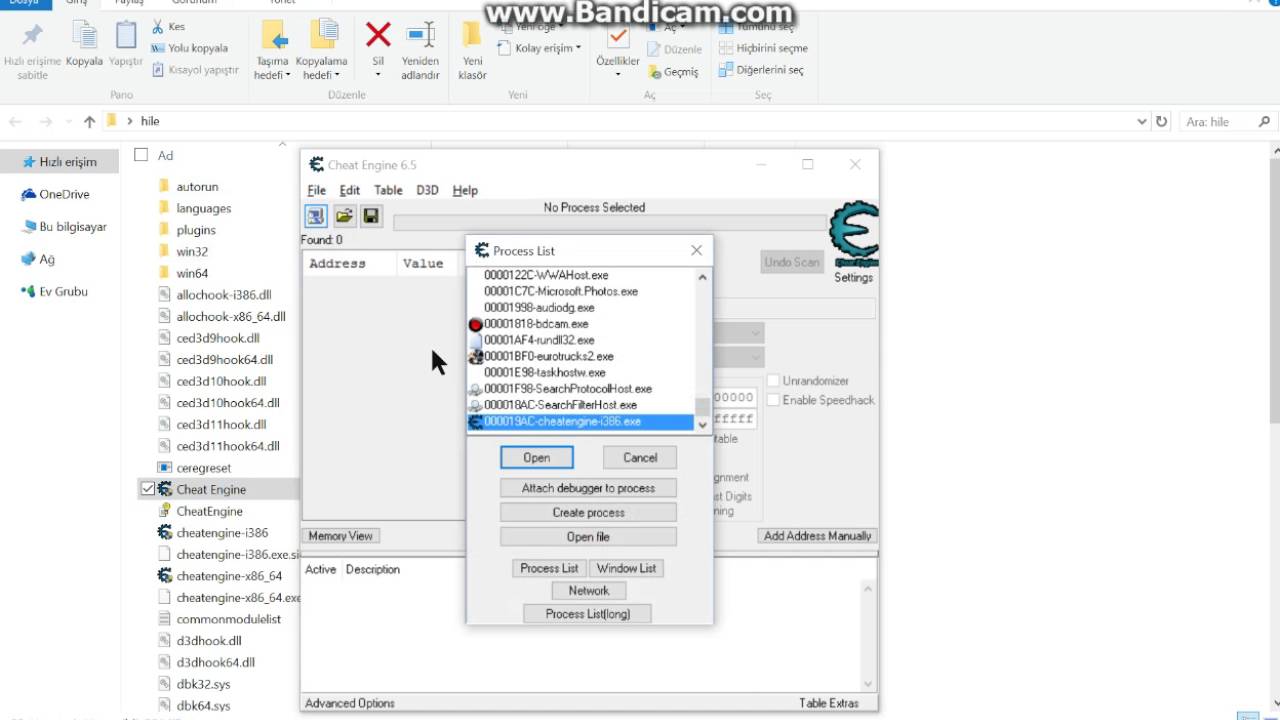Open the D3D menu
Viewport: 1280px width, 720px height.
427,190
